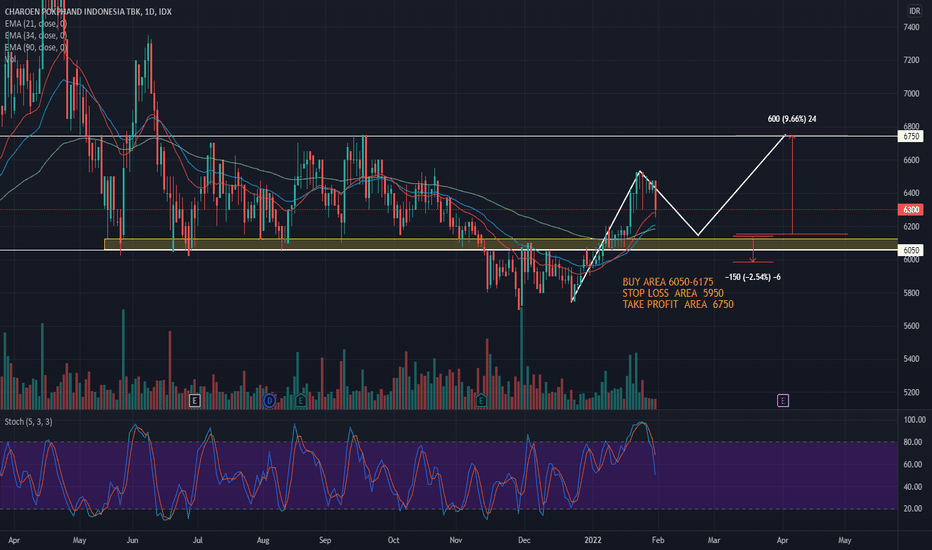The image size is (932, 550).
Task: Select the BUY AREA 6050-6175 text note
Action: point(667,282)
